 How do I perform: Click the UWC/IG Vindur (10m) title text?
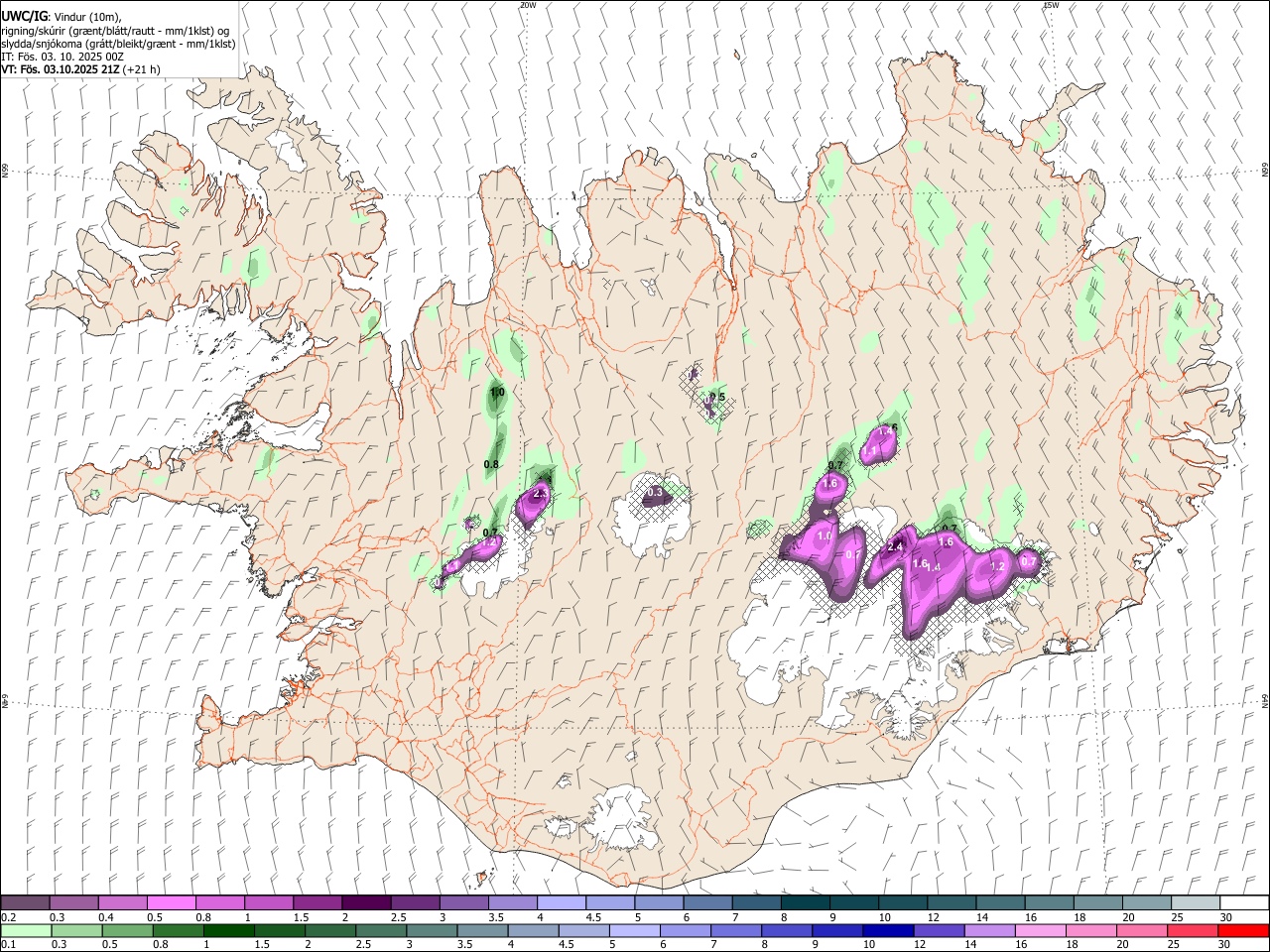[x=61, y=17]
